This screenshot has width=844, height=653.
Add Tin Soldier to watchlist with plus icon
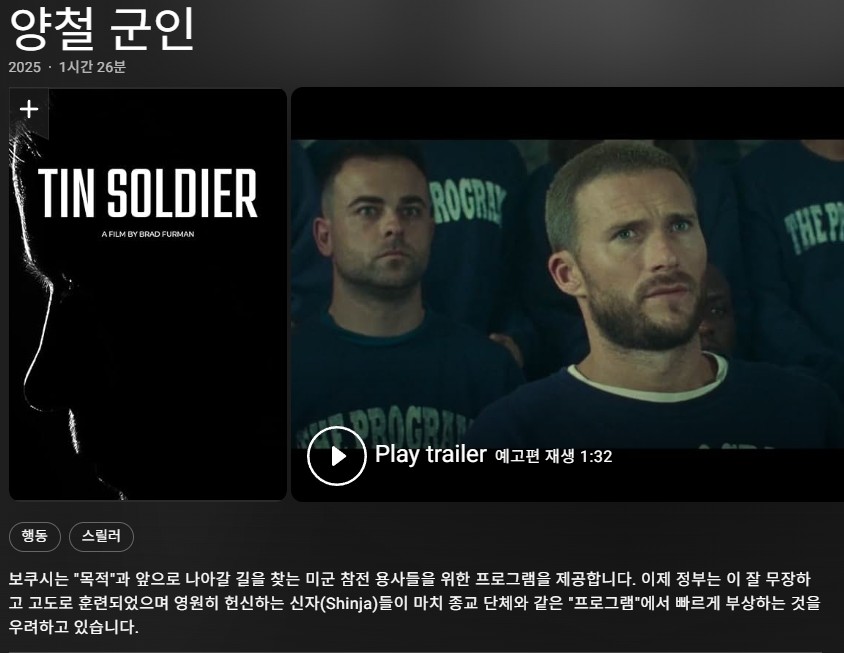coord(29,110)
